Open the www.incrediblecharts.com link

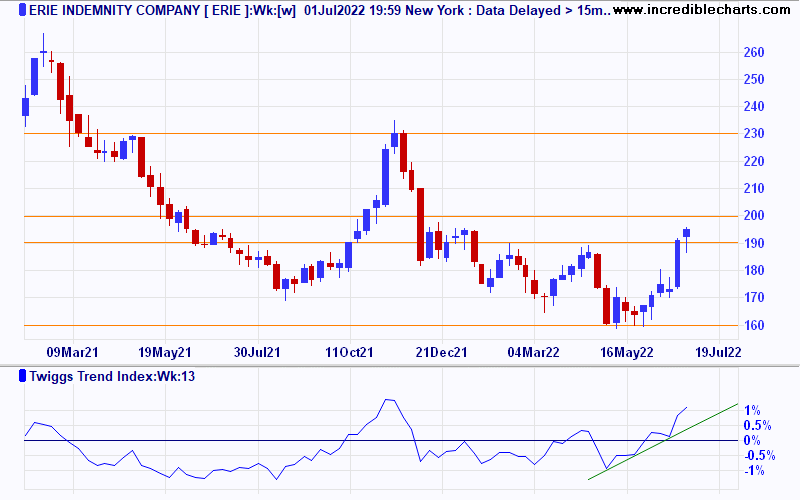(702, 9)
